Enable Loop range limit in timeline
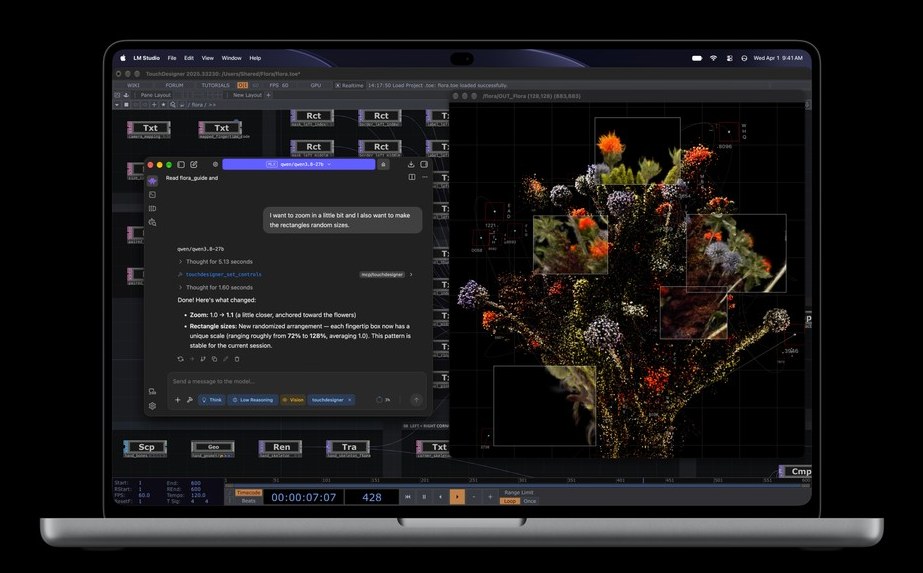Image resolution: width=923 pixels, height=573 pixels. click(509, 501)
